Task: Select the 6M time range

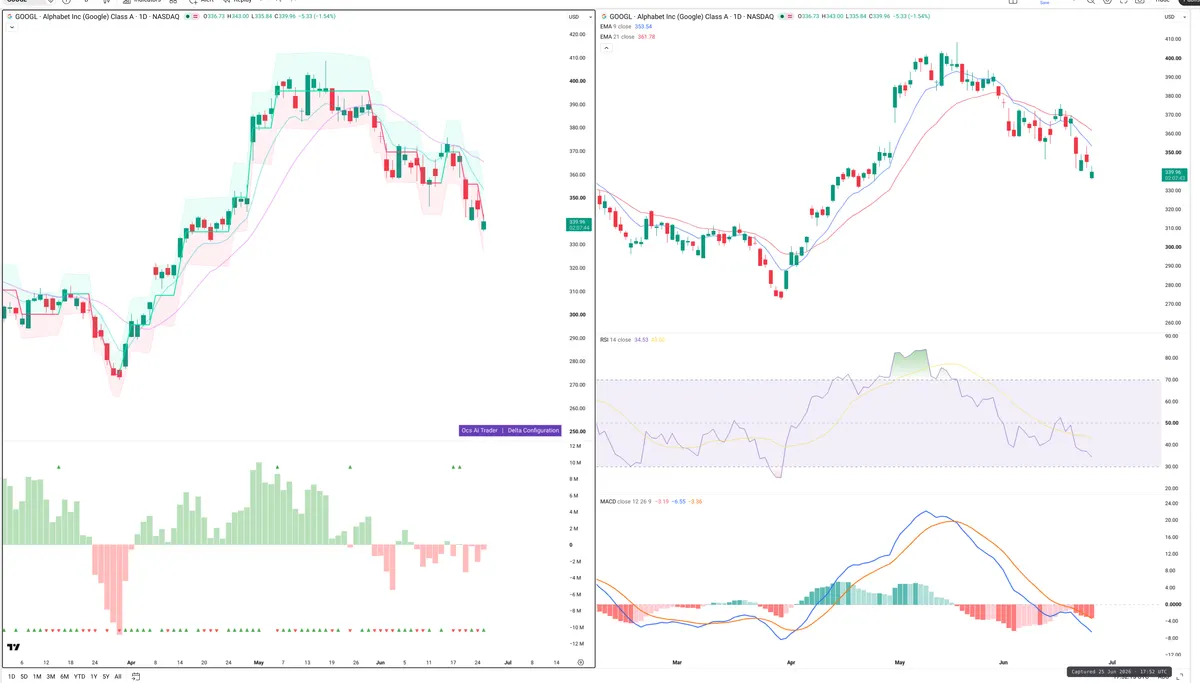Action: tap(65, 676)
